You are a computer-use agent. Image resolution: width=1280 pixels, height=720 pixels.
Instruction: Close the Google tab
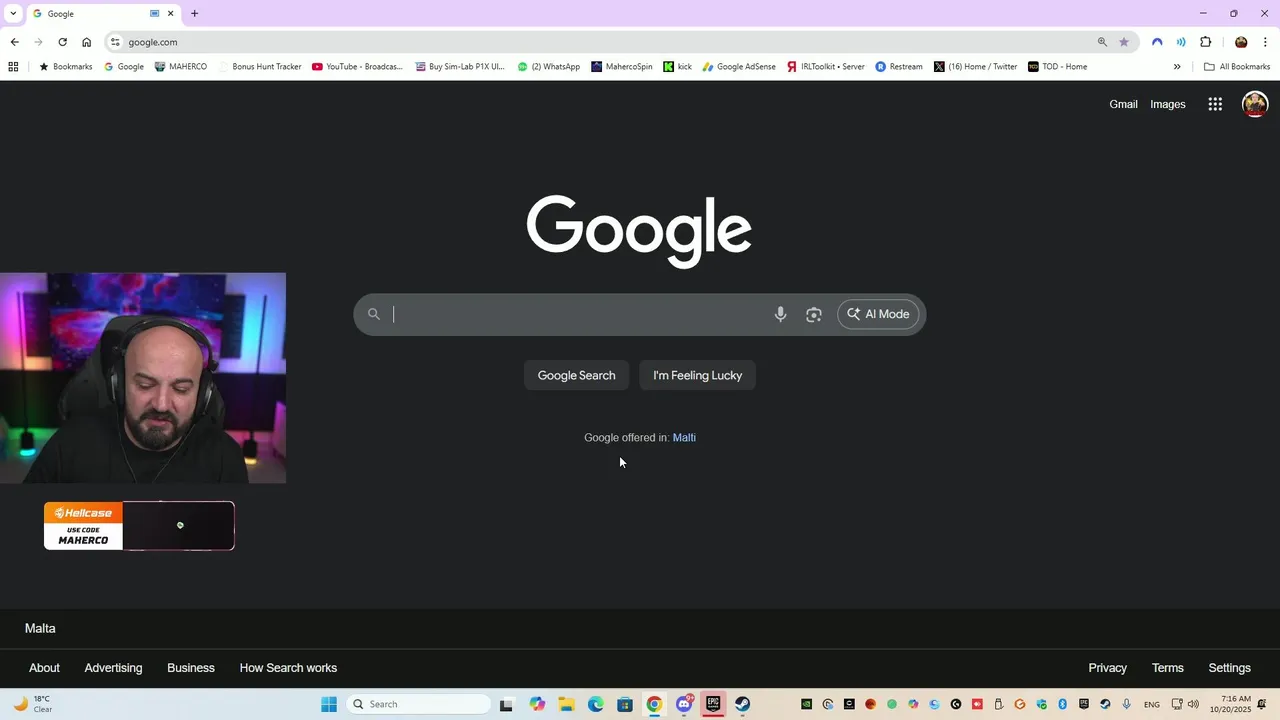tap(170, 14)
